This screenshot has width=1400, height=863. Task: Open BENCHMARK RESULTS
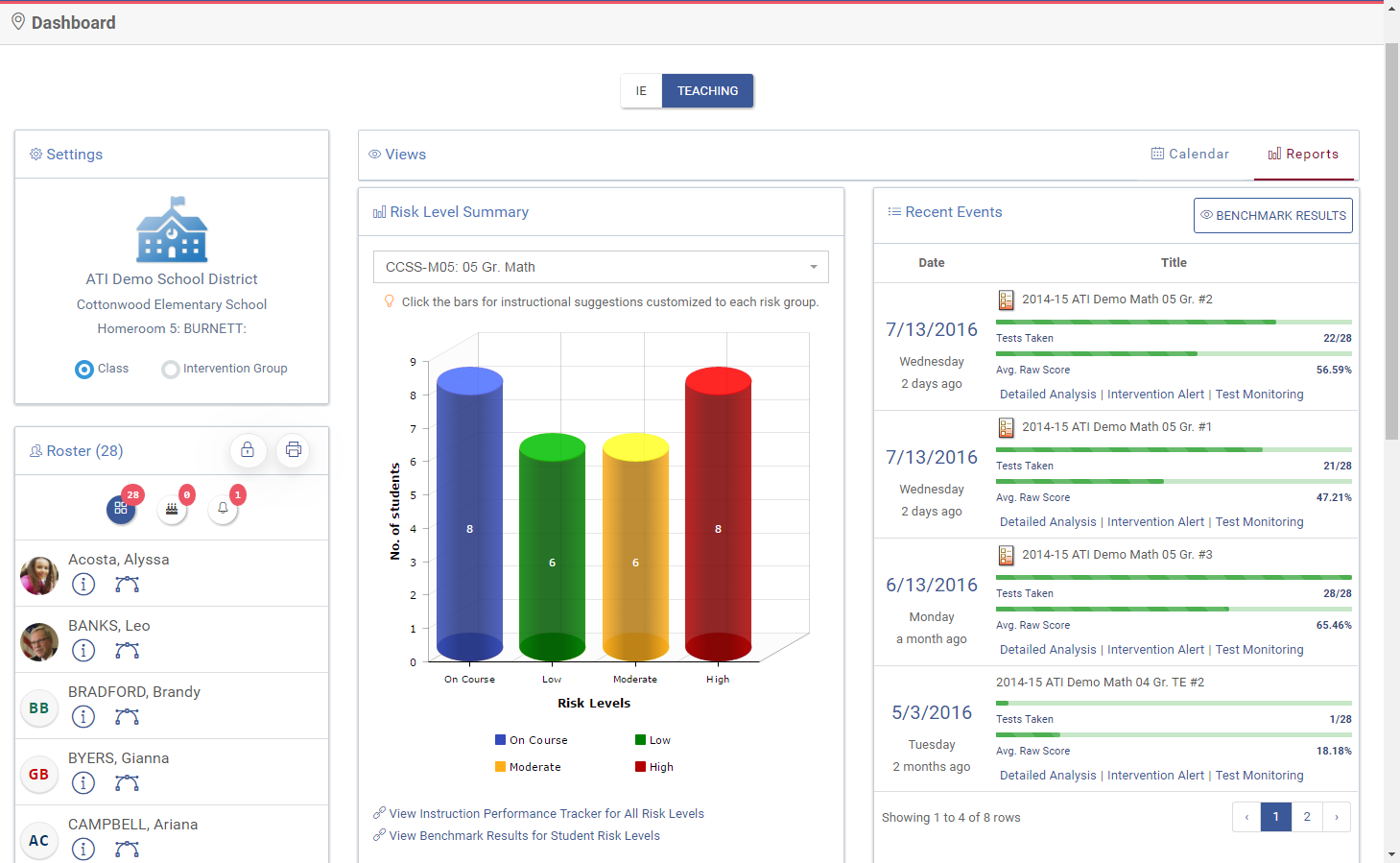[1272, 215]
